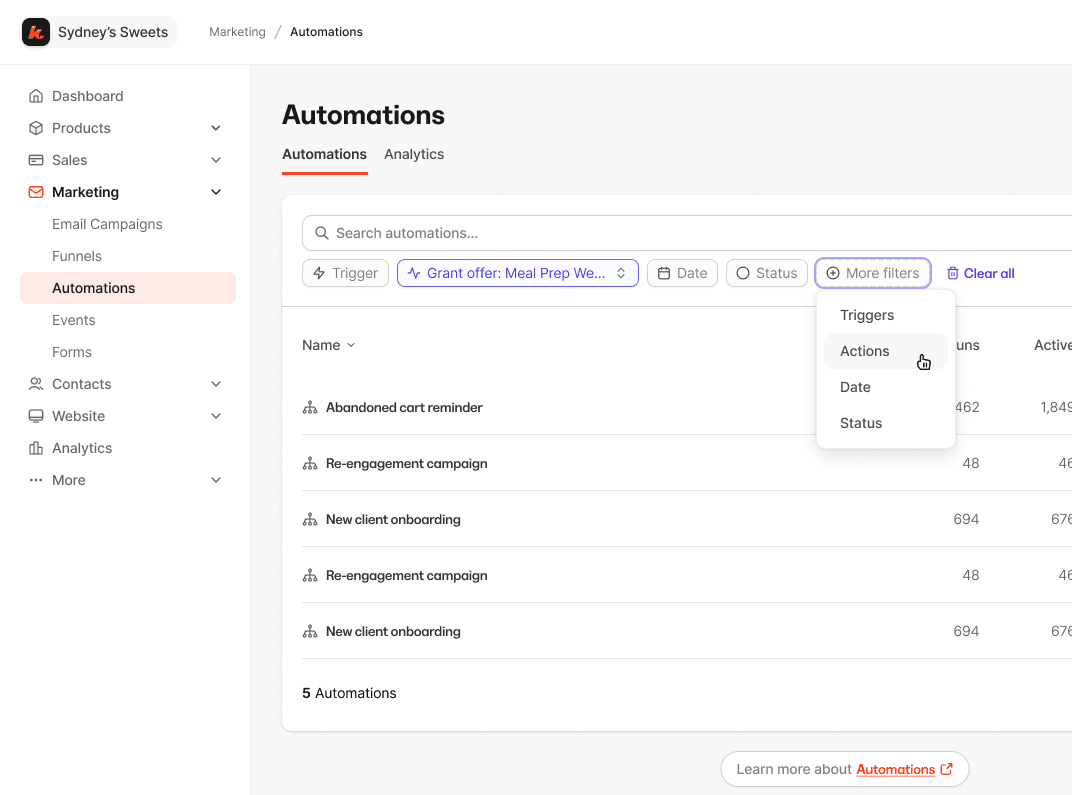Sort the list by the Name column
The image size is (1072, 795).
(328, 345)
